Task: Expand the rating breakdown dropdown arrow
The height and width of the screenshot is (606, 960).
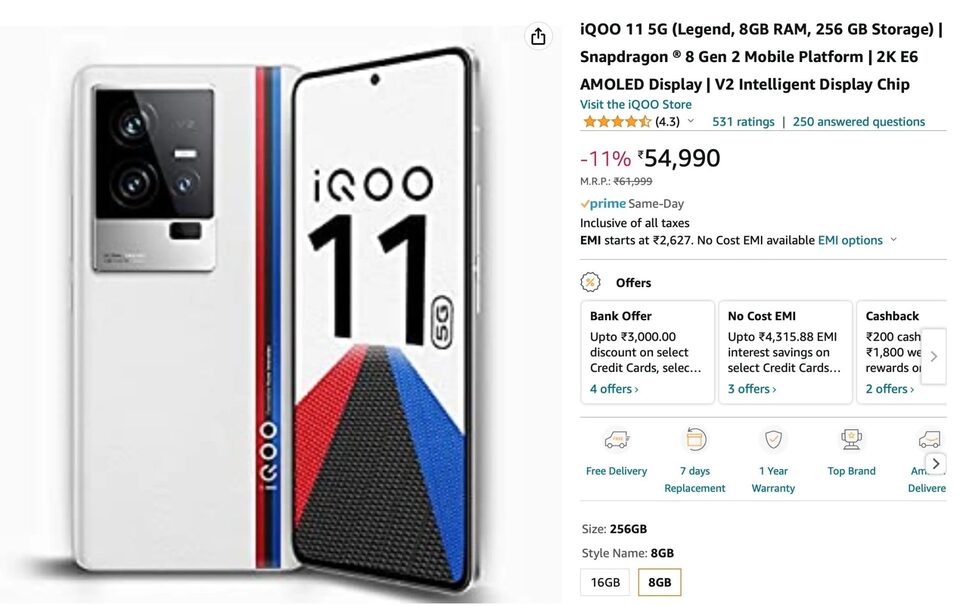Action: [690, 122]
